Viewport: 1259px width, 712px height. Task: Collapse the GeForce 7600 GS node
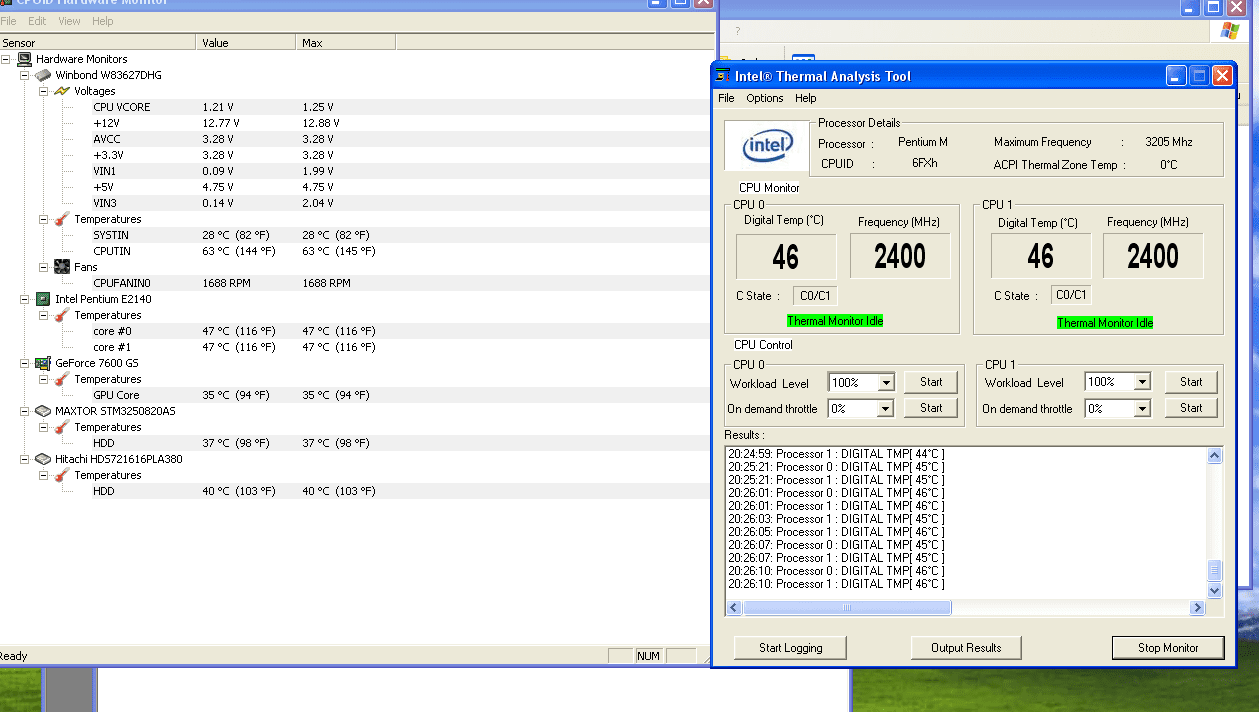pyautogui.click(x=25, y=363)
